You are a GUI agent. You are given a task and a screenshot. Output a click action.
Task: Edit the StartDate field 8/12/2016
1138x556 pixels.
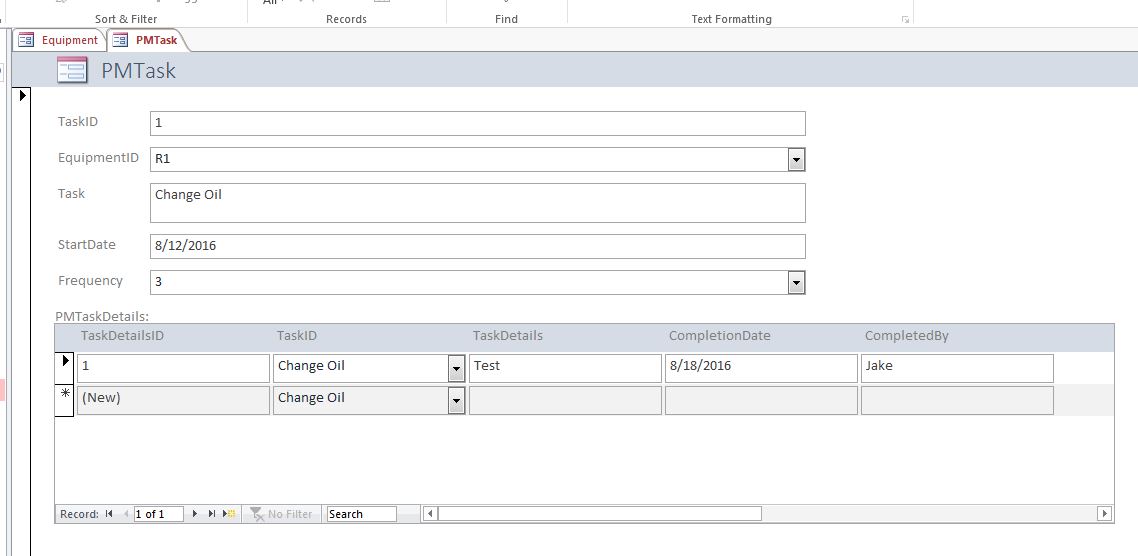(478, 246)
